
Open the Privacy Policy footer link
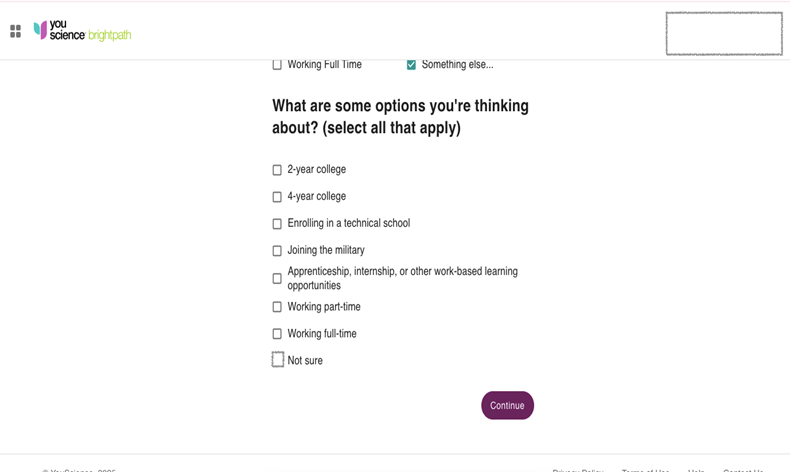click(x=578, y=469)
